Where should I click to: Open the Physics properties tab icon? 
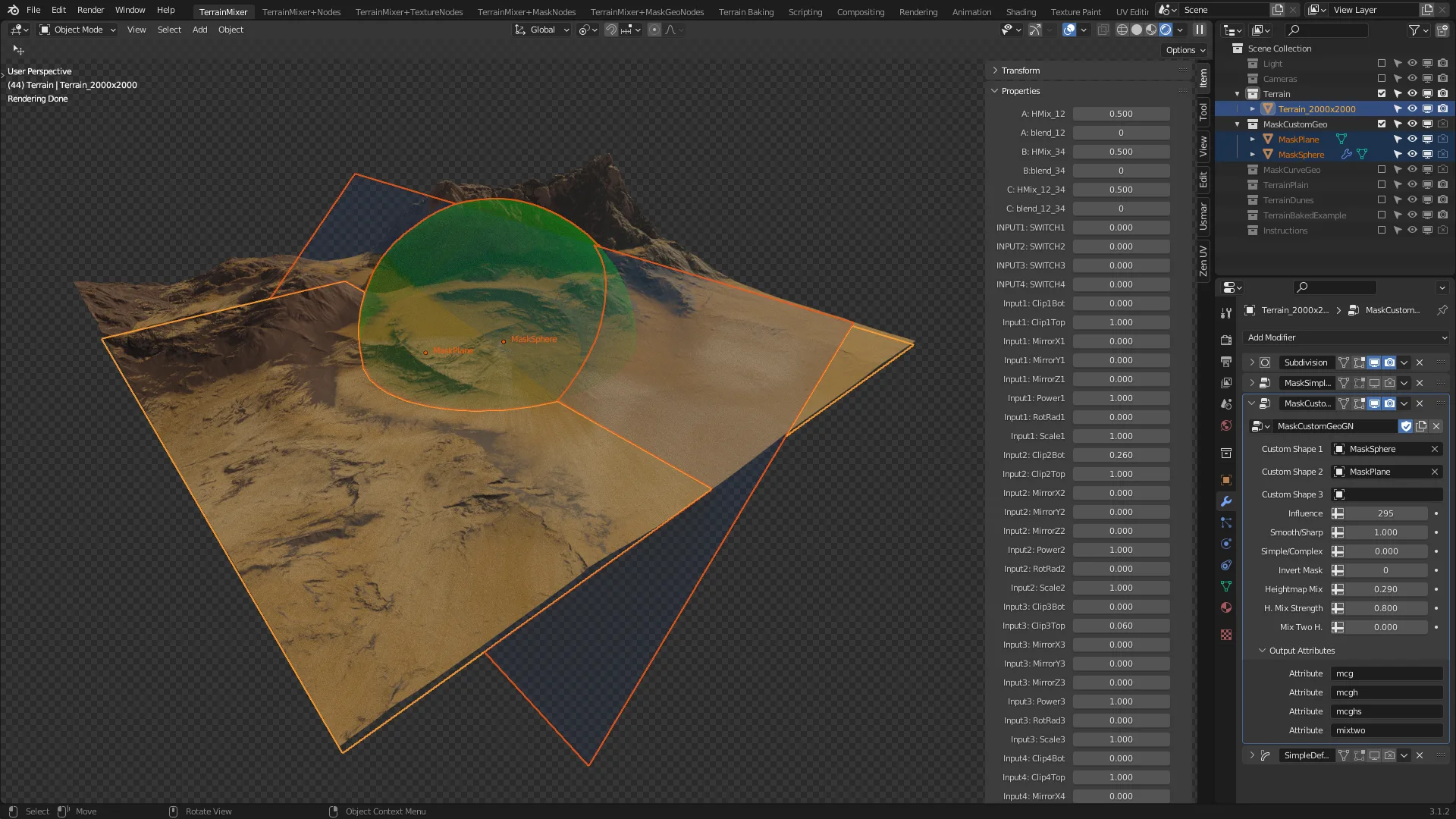(x=1226, y=544)
